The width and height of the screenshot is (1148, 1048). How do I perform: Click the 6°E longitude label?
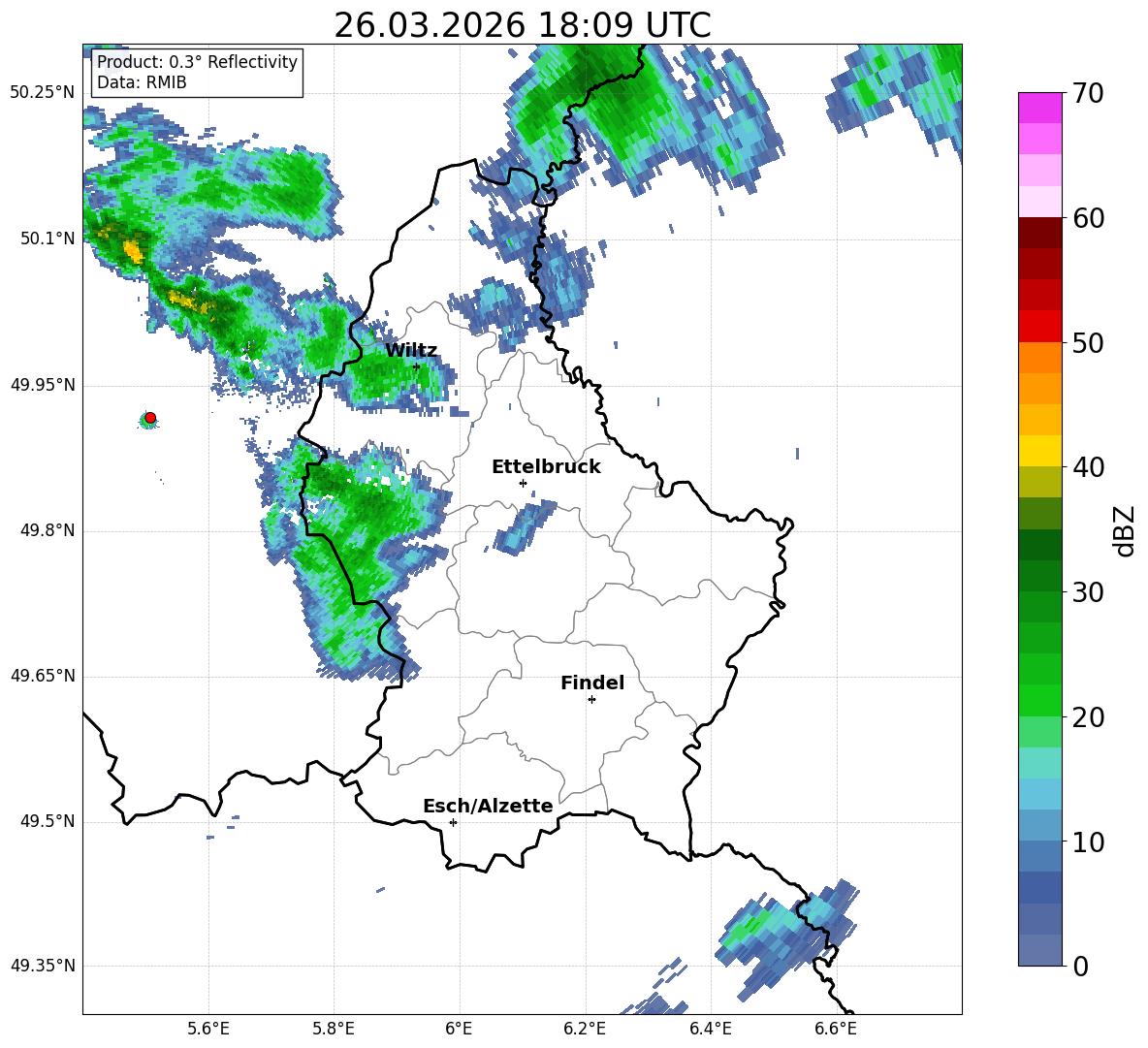(x=459, y=1029)
